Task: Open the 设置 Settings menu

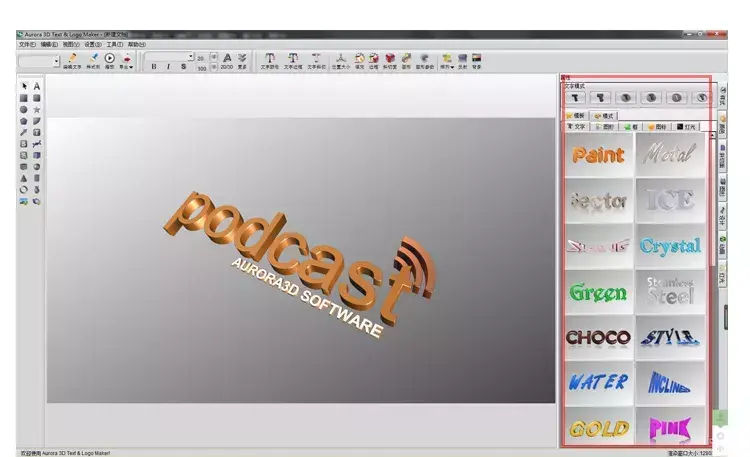Action: point(93,45)
